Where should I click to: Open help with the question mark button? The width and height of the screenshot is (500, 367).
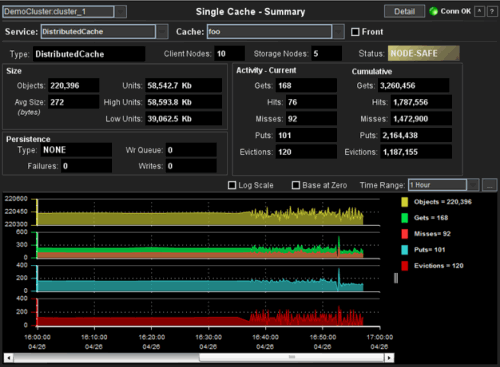(x=492, y=11)
